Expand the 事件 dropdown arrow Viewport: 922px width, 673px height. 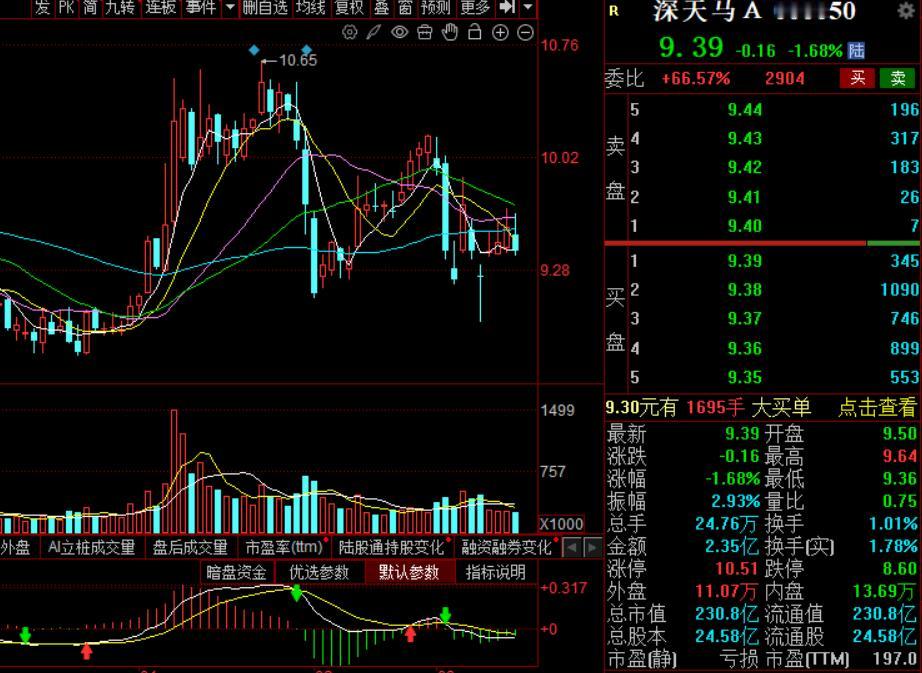(x=232, y=9)
